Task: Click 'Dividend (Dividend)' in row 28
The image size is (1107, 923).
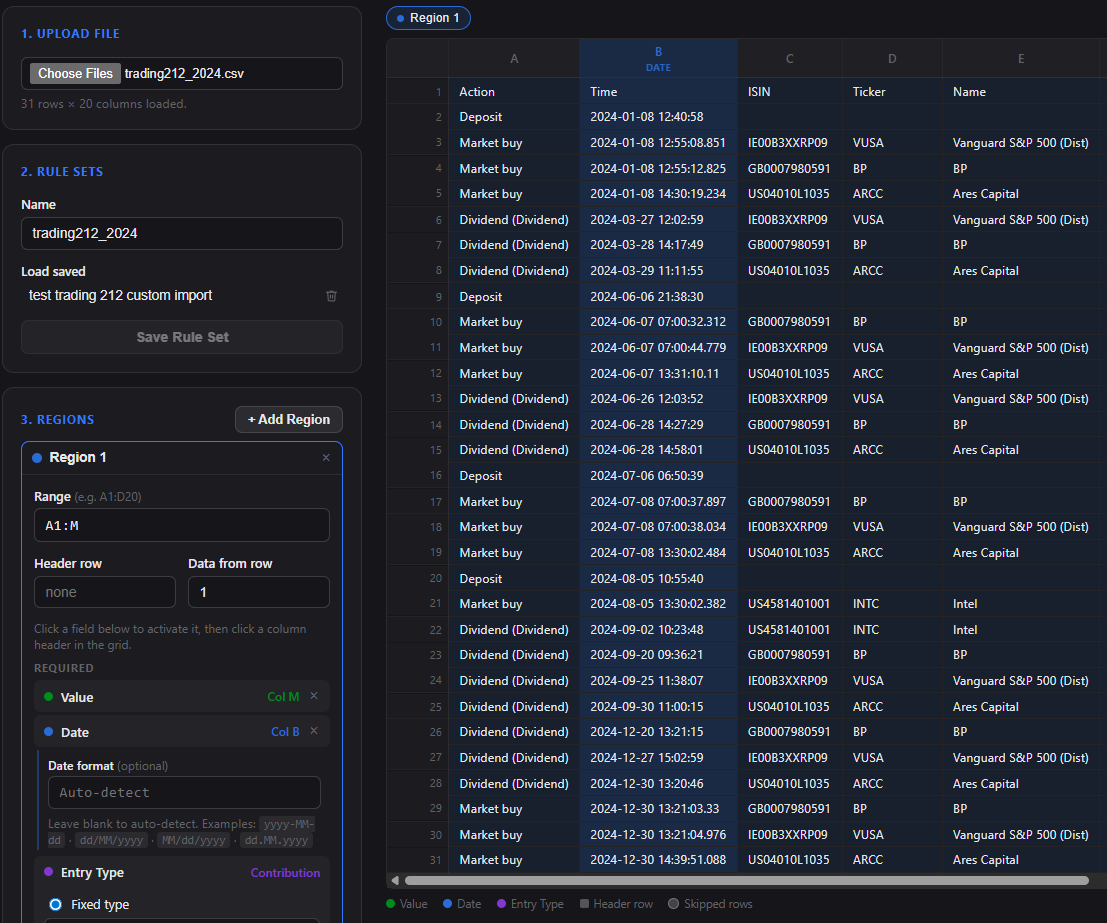Action: 514,783
